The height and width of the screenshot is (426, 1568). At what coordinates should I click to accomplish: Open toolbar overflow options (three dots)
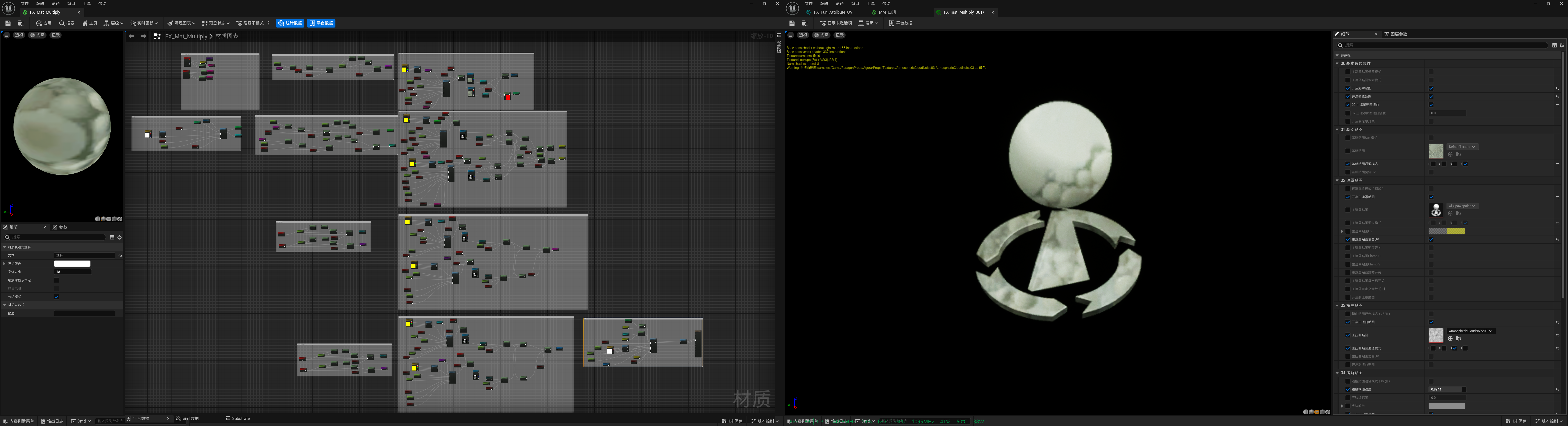tap(269, 23)
